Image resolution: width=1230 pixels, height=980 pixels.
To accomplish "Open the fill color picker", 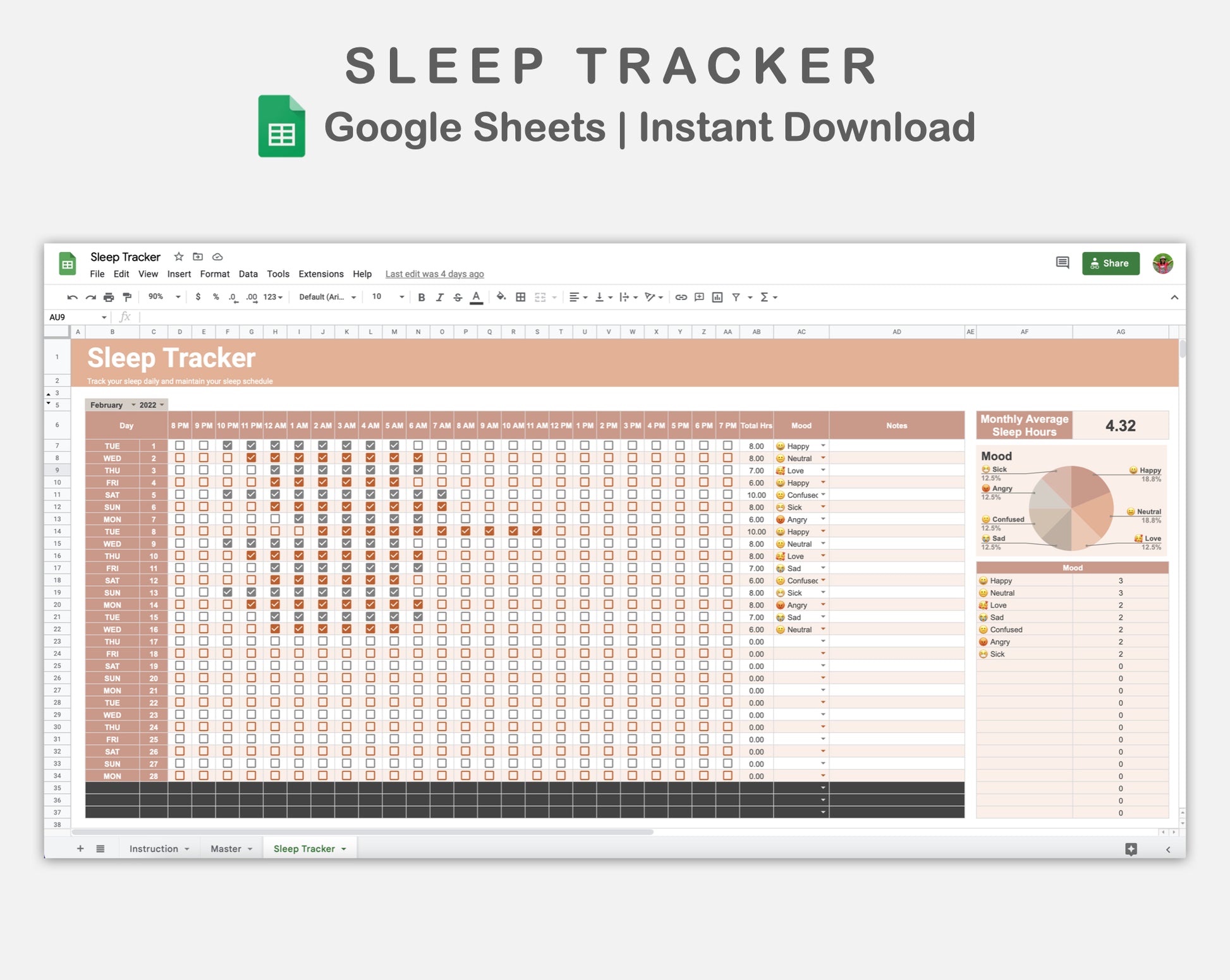I will coord(501,297).
